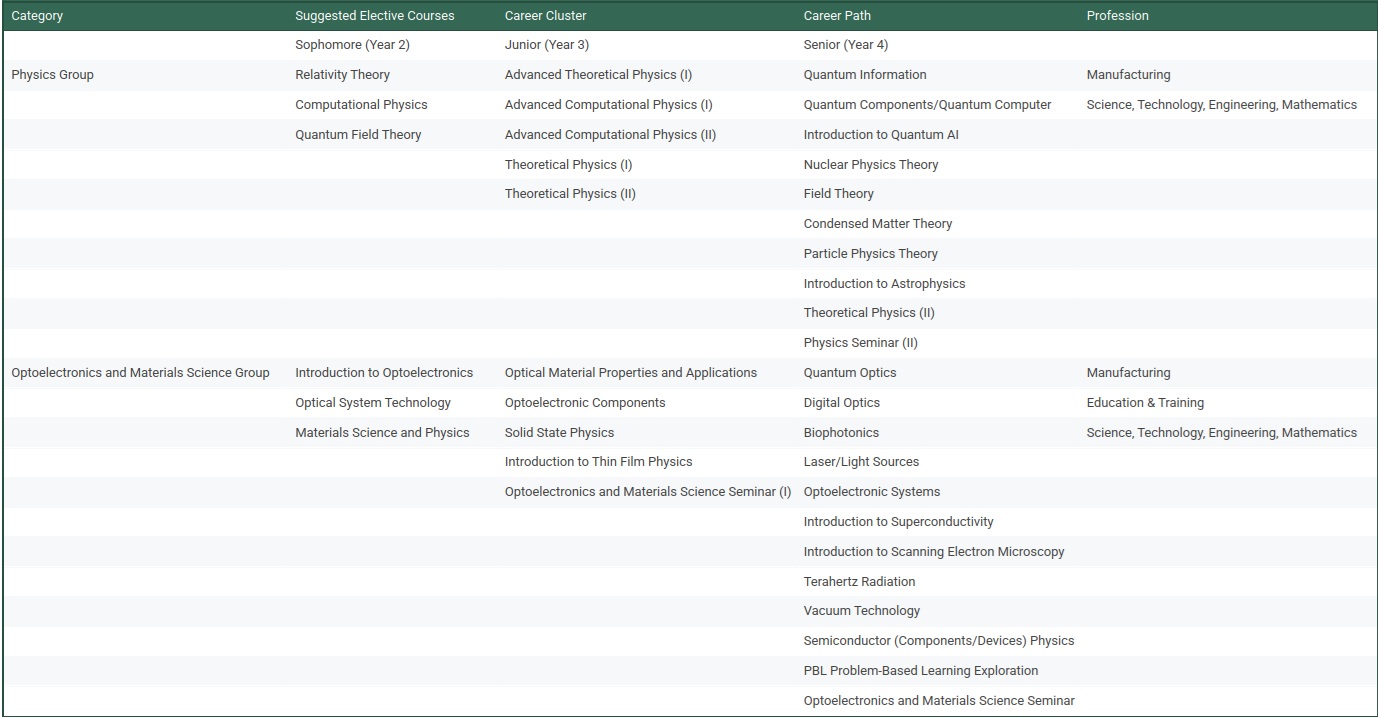Click the Career Cluster column header
The height and width of the screenshot is (718, 1378).
click(x=545, y=16)
